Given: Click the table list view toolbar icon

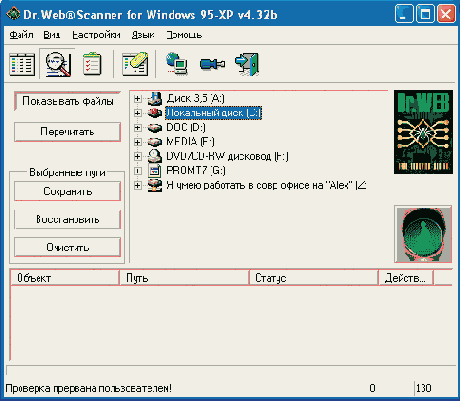Looking at the screenshot, I should click(22, 64).
